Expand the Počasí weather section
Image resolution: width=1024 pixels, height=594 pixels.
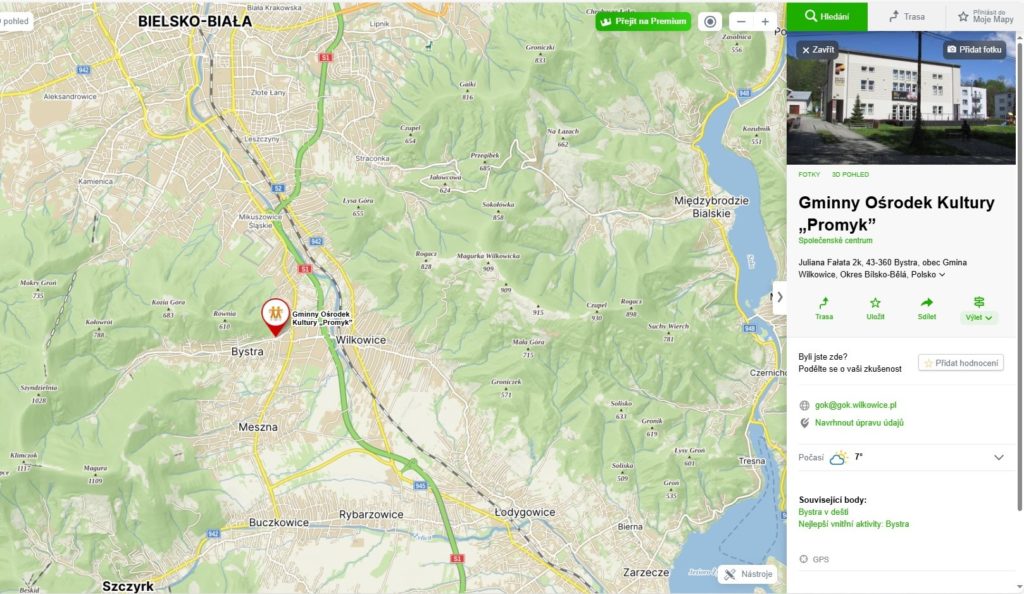[x=997, y=457]
